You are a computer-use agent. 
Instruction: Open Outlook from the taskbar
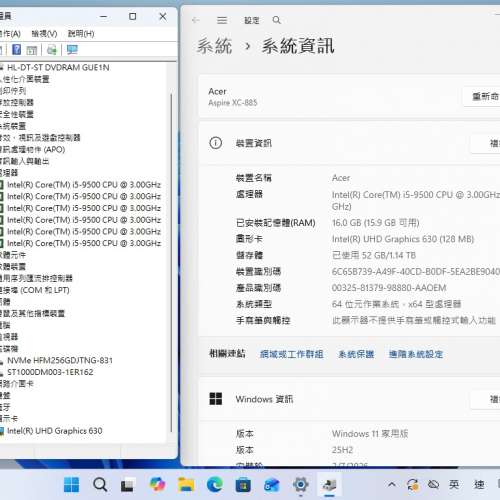(272, 485)
